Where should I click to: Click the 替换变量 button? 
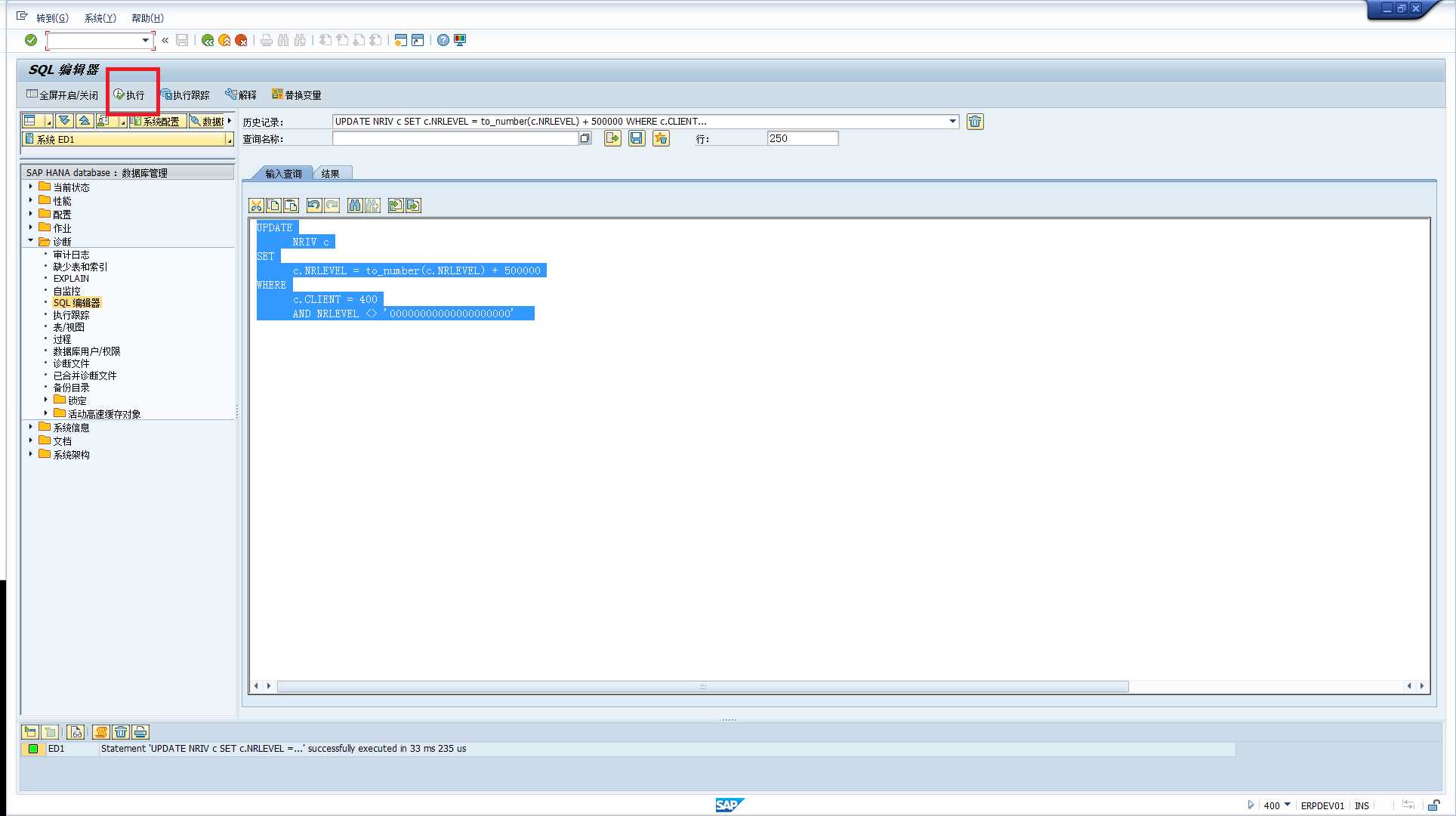[296, 95]
